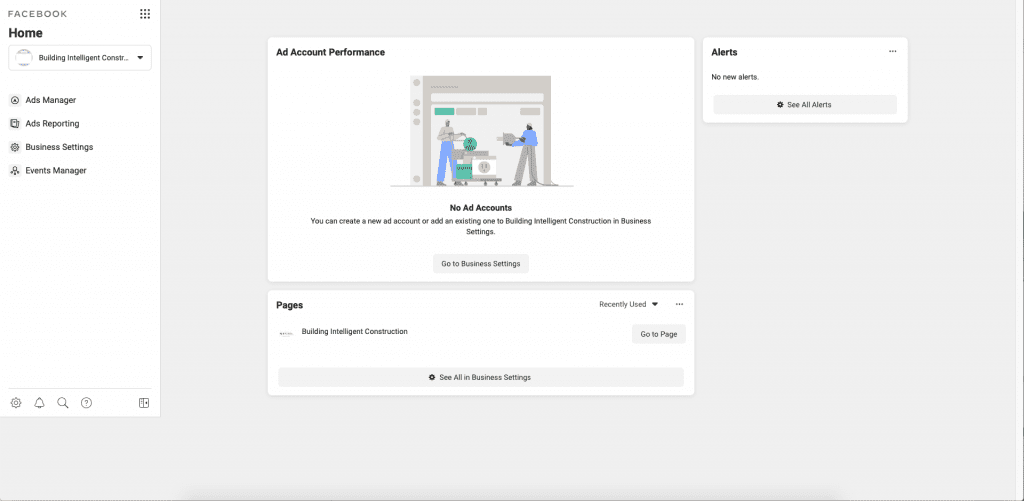
Task: Click the Home heading in sidebar
Action: click(25, 33)
